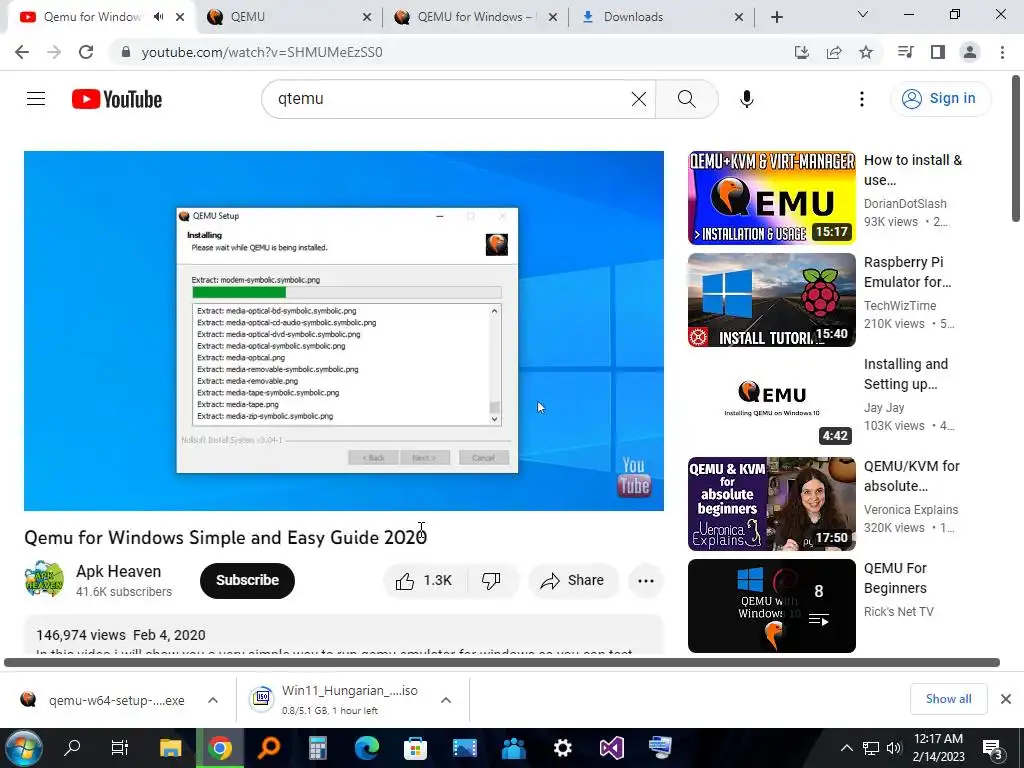Dislike the video with thumbs-down icon

click(491, 580)
